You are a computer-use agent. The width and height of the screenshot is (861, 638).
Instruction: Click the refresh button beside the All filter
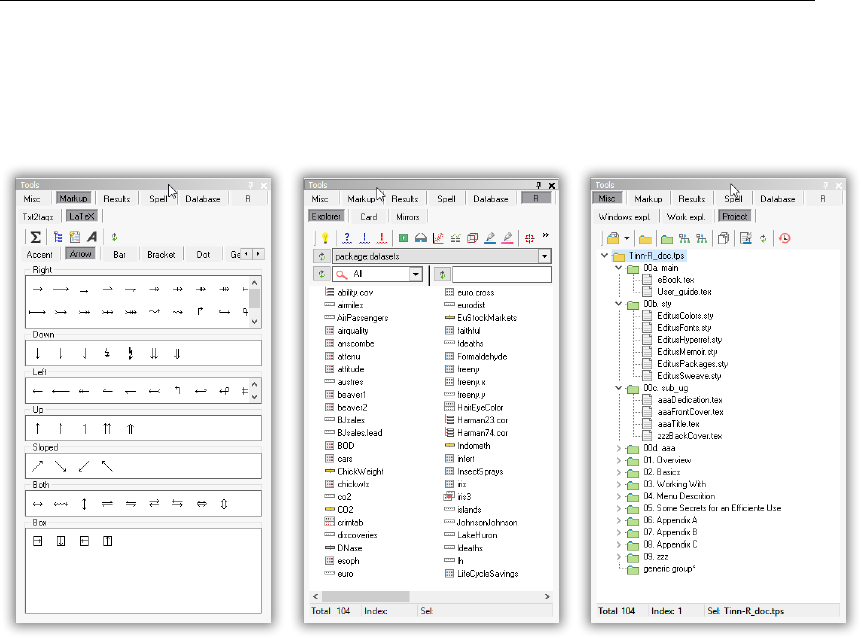[x=322, y=274]
